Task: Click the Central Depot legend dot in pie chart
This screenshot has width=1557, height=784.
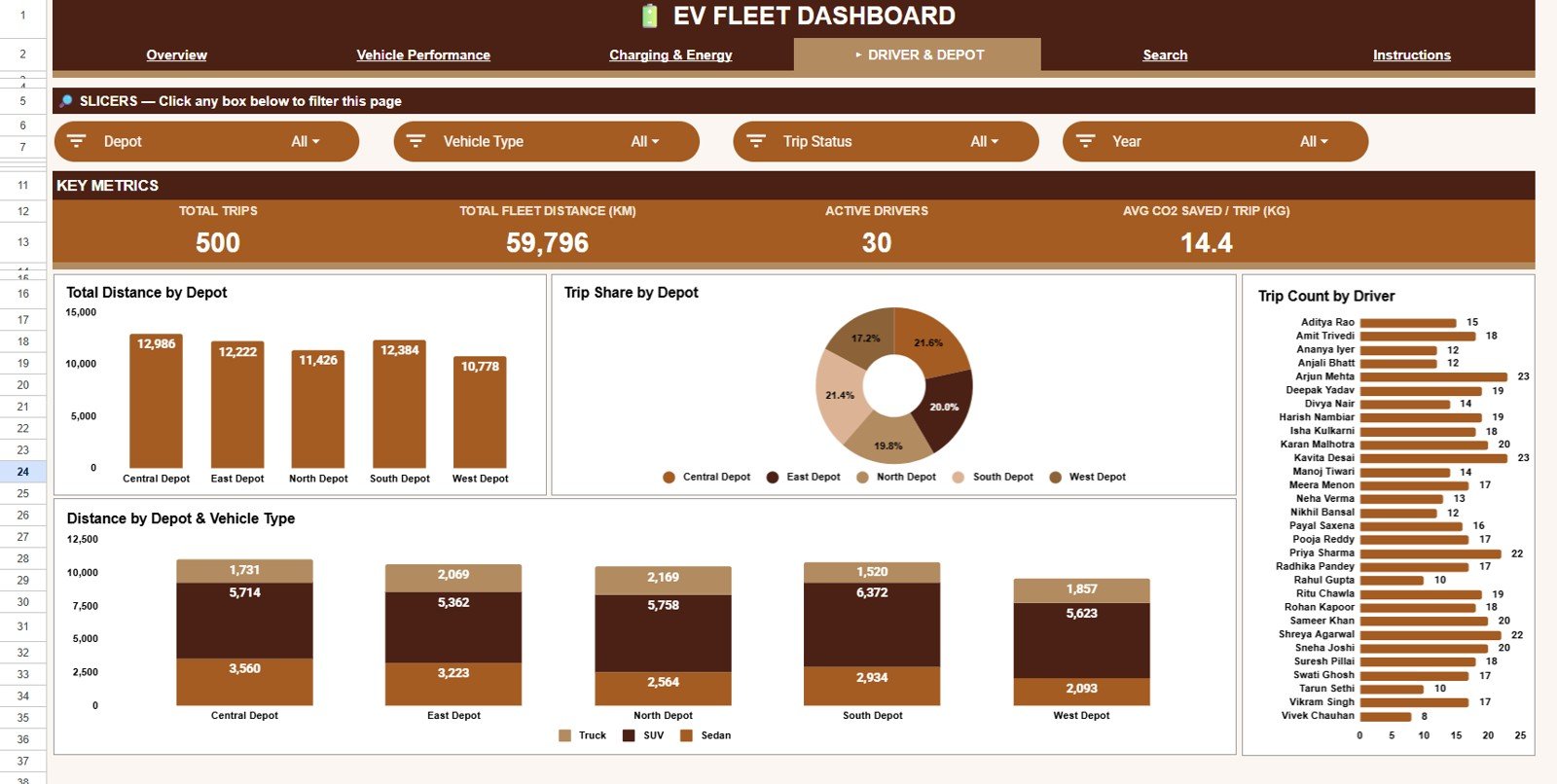Action: [669, 478]
